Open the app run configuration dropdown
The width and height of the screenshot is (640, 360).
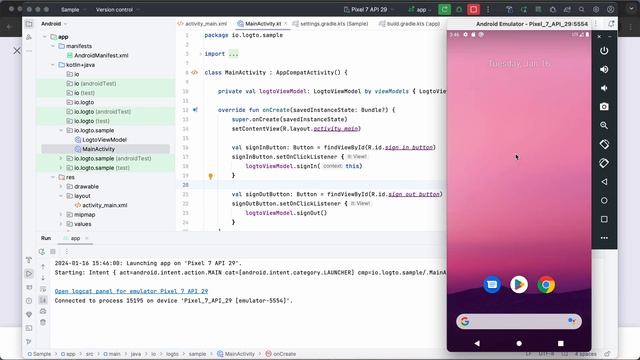tap(419, 9)
